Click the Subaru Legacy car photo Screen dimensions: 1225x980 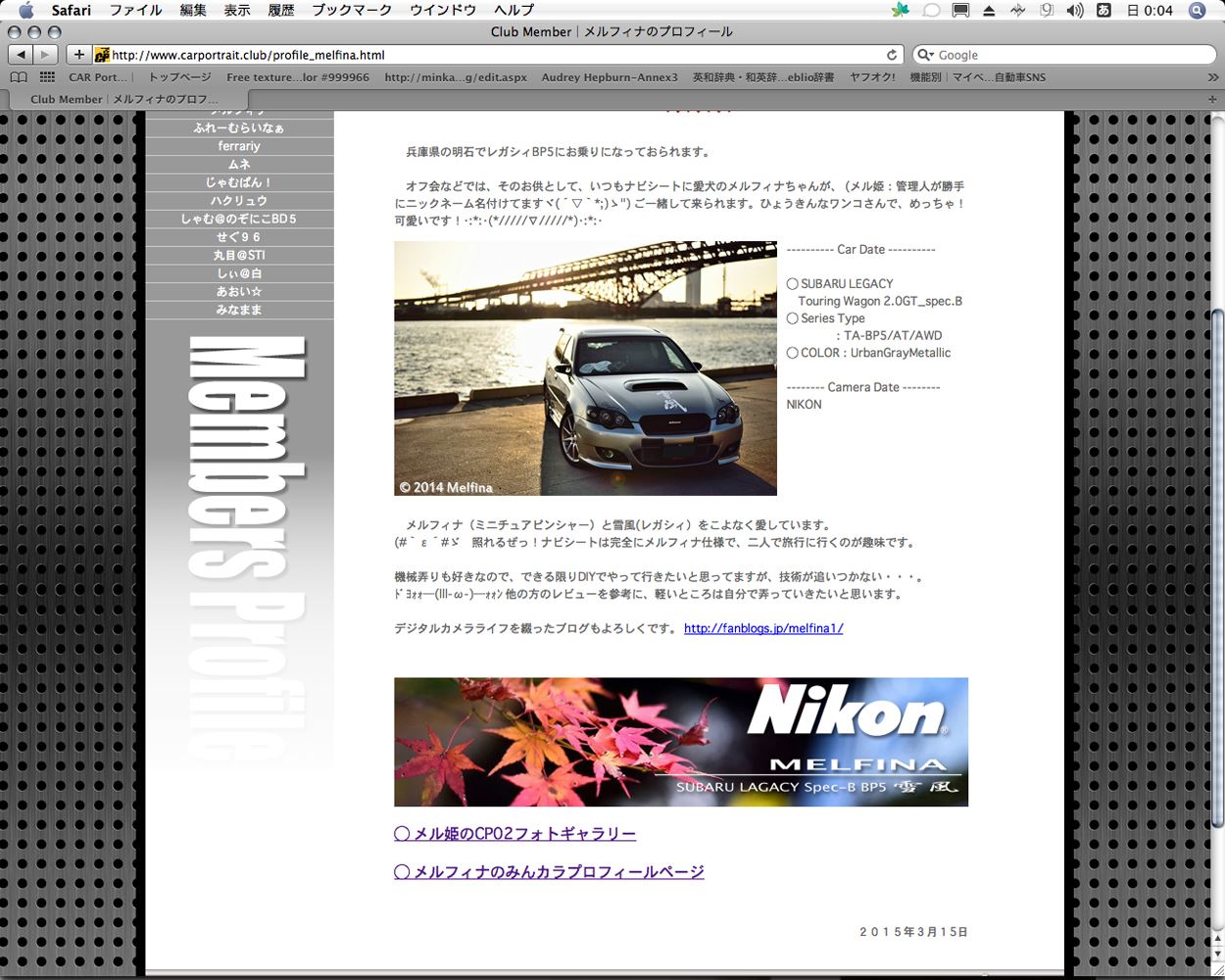point(585,368)
